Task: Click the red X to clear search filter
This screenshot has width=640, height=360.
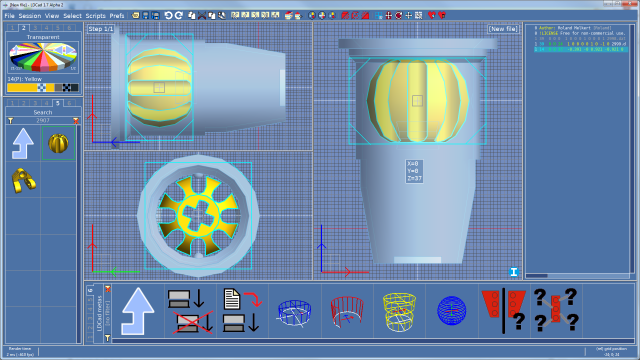Action: point(76,120)
